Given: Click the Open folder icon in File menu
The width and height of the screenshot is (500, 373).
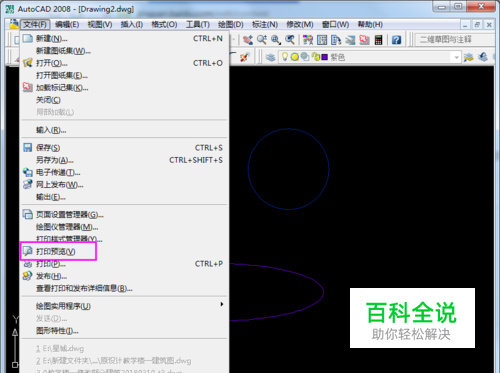Looking at the screenshot, I should tap(27, 63).
